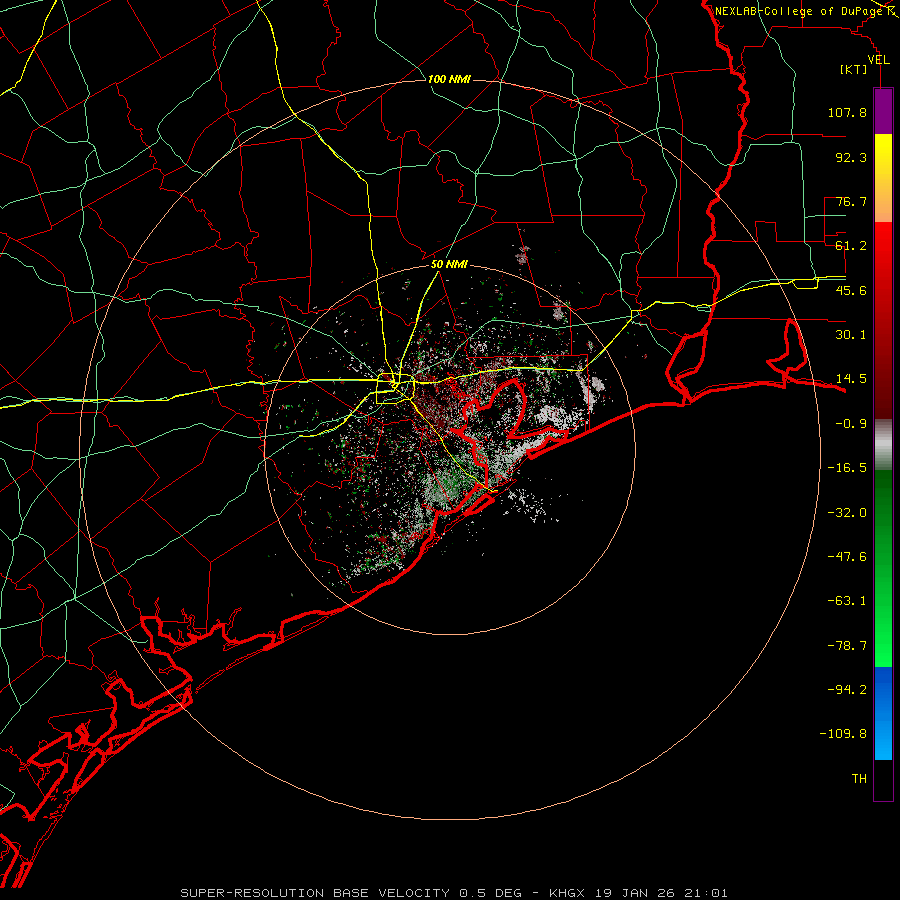The width and height of the screenshot is (900, 900).
Task: Select the blue band near -94.2
Action: (x=883, y=689)
